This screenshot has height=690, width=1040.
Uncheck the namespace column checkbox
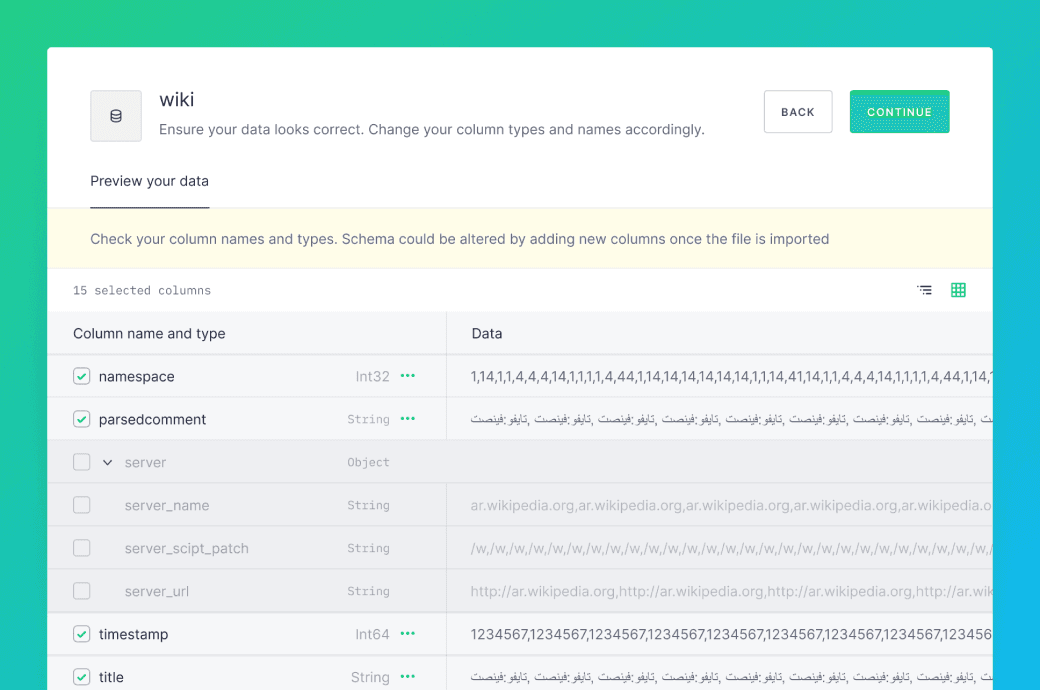tap(82, 376)
